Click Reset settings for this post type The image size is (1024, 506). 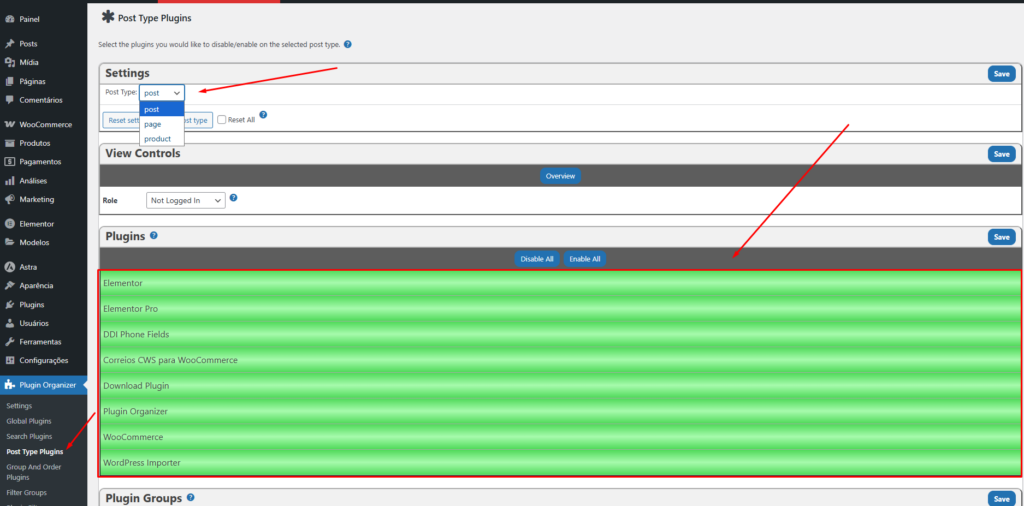(x=157, y=120)
